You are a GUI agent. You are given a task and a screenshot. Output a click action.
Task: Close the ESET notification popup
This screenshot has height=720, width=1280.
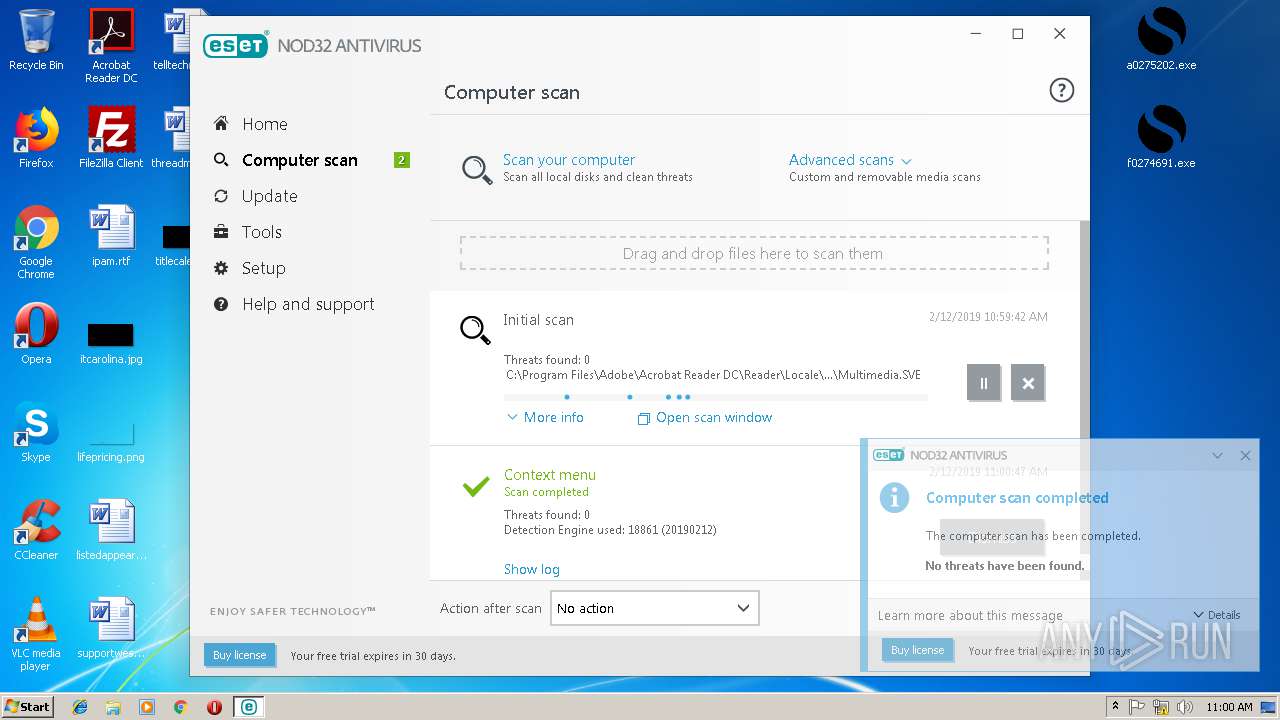[x=1245, y=455]
